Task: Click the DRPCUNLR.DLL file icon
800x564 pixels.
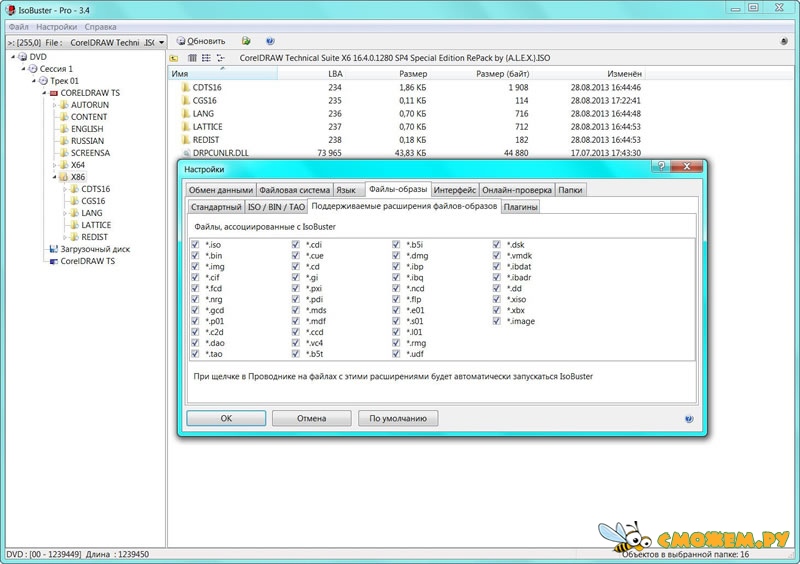Action: pyautogui.click(x=186, y=153)
